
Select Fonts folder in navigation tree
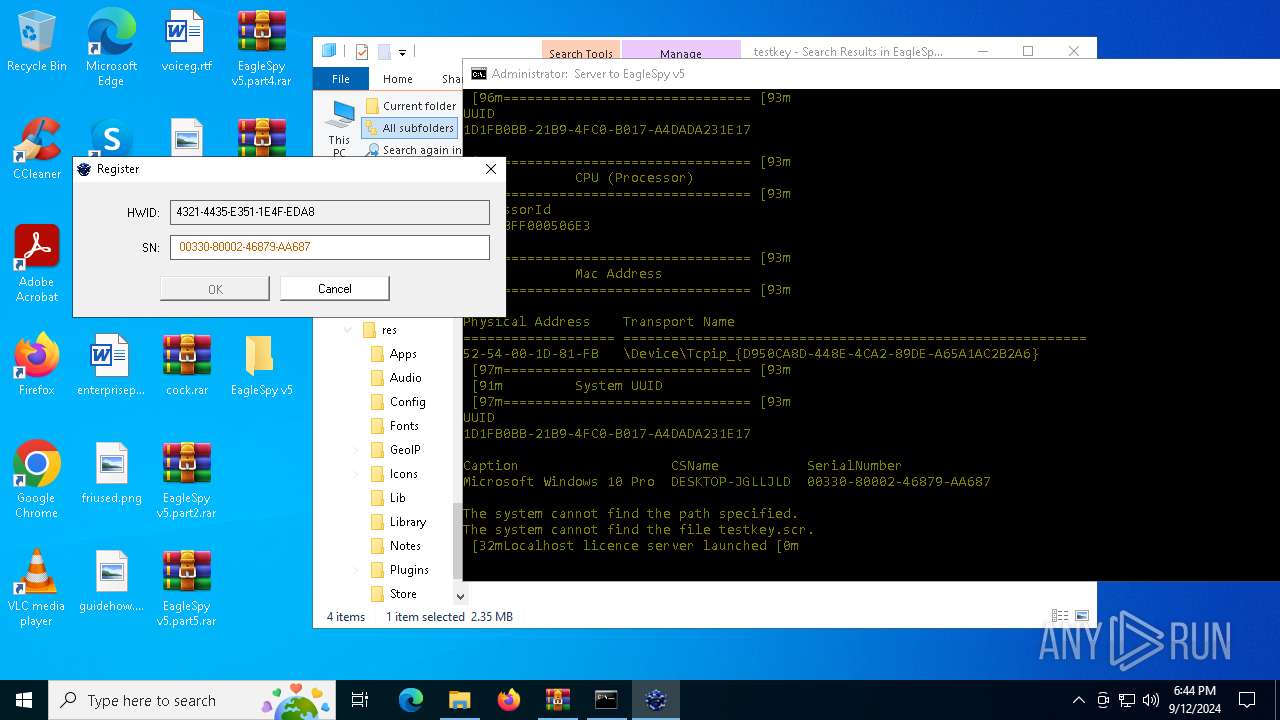click(x=394, y=426)
